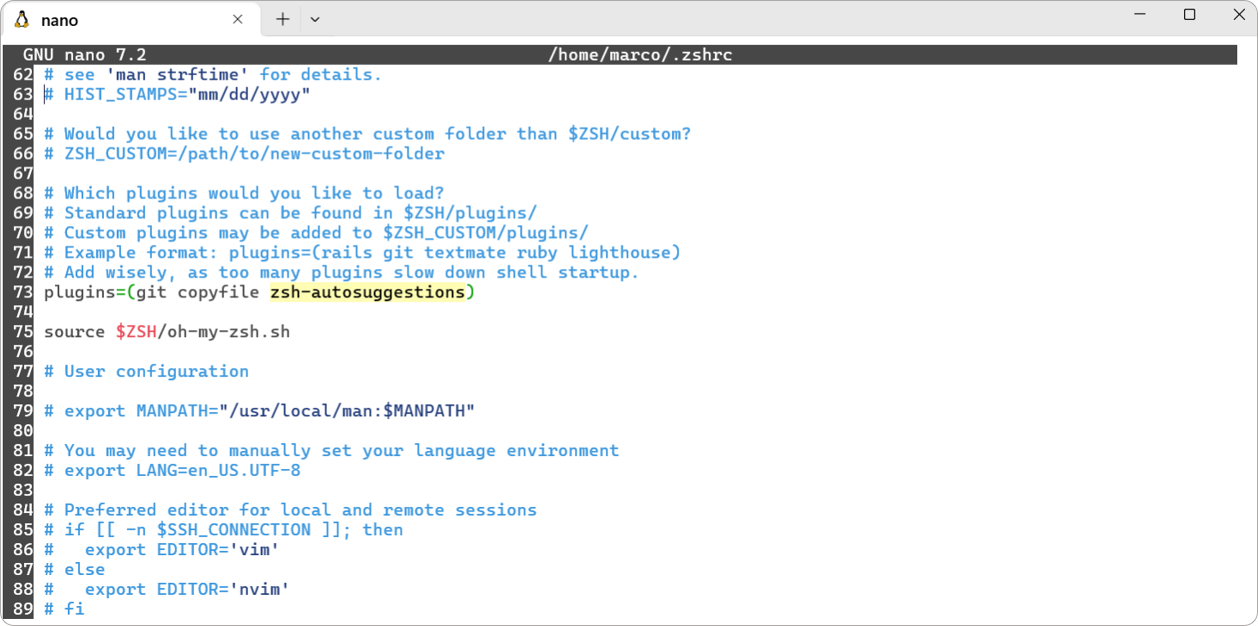Open a new terminal tab with plus button

click(283, 19)
